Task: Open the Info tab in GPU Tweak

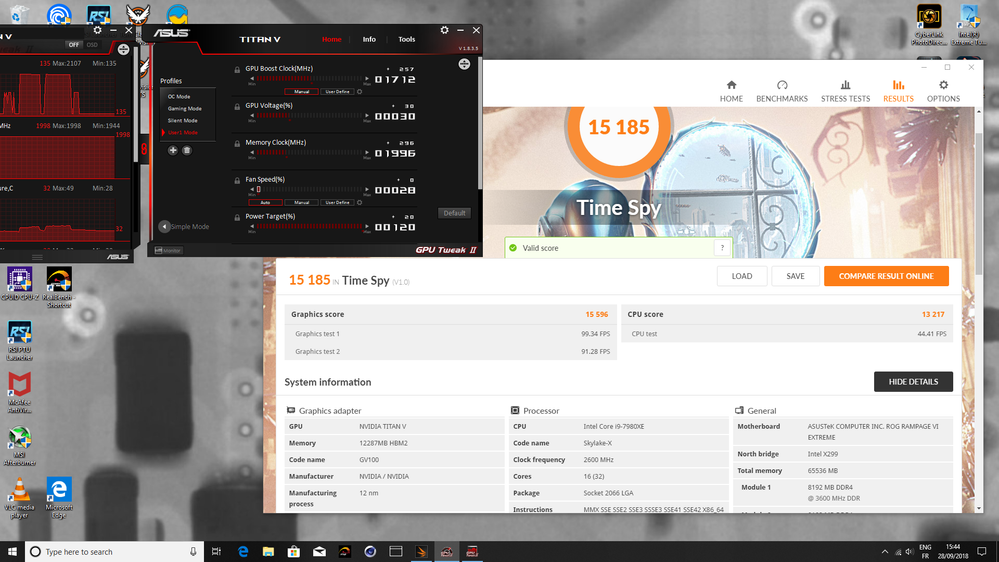Action: pos(369,40)
